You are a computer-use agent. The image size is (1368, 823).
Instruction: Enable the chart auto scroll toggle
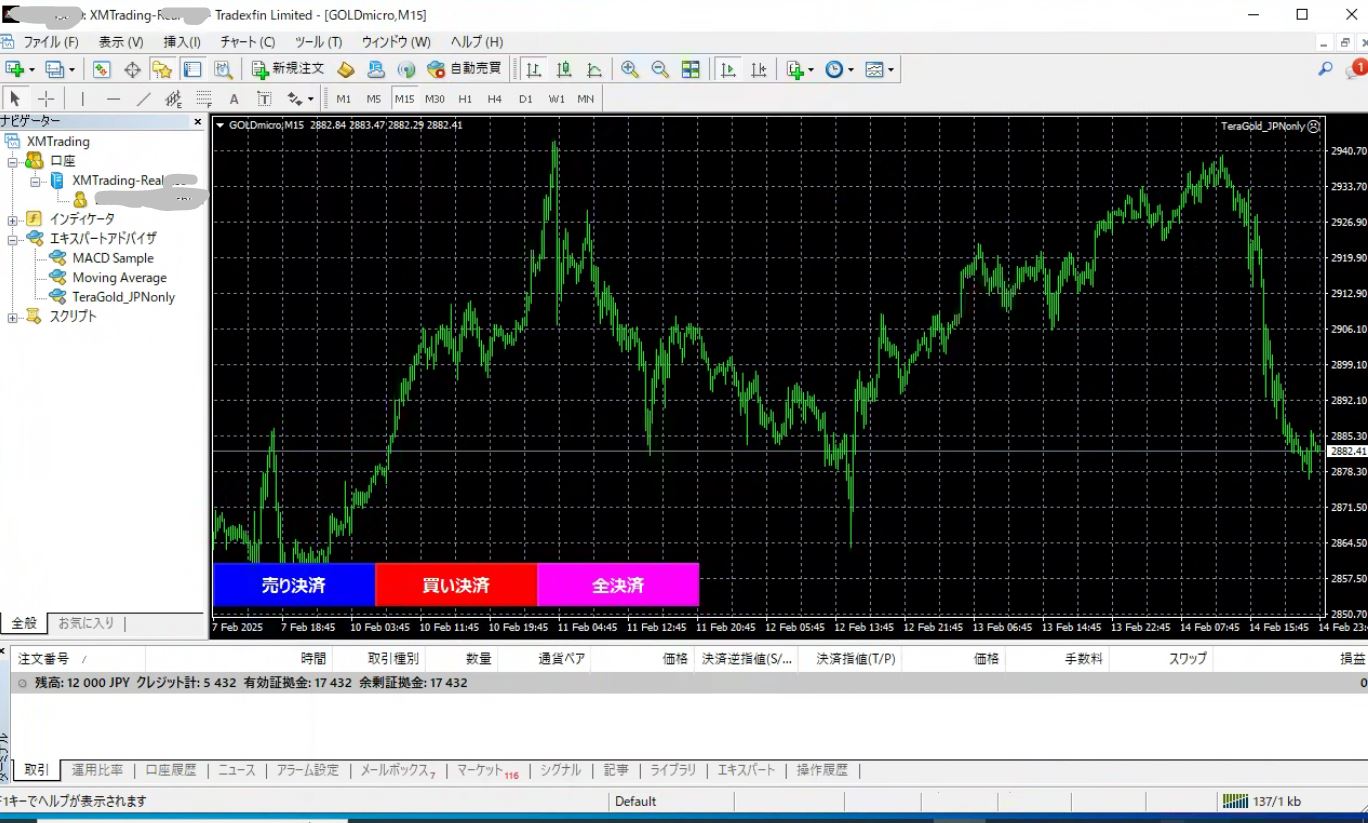(729, 69)
